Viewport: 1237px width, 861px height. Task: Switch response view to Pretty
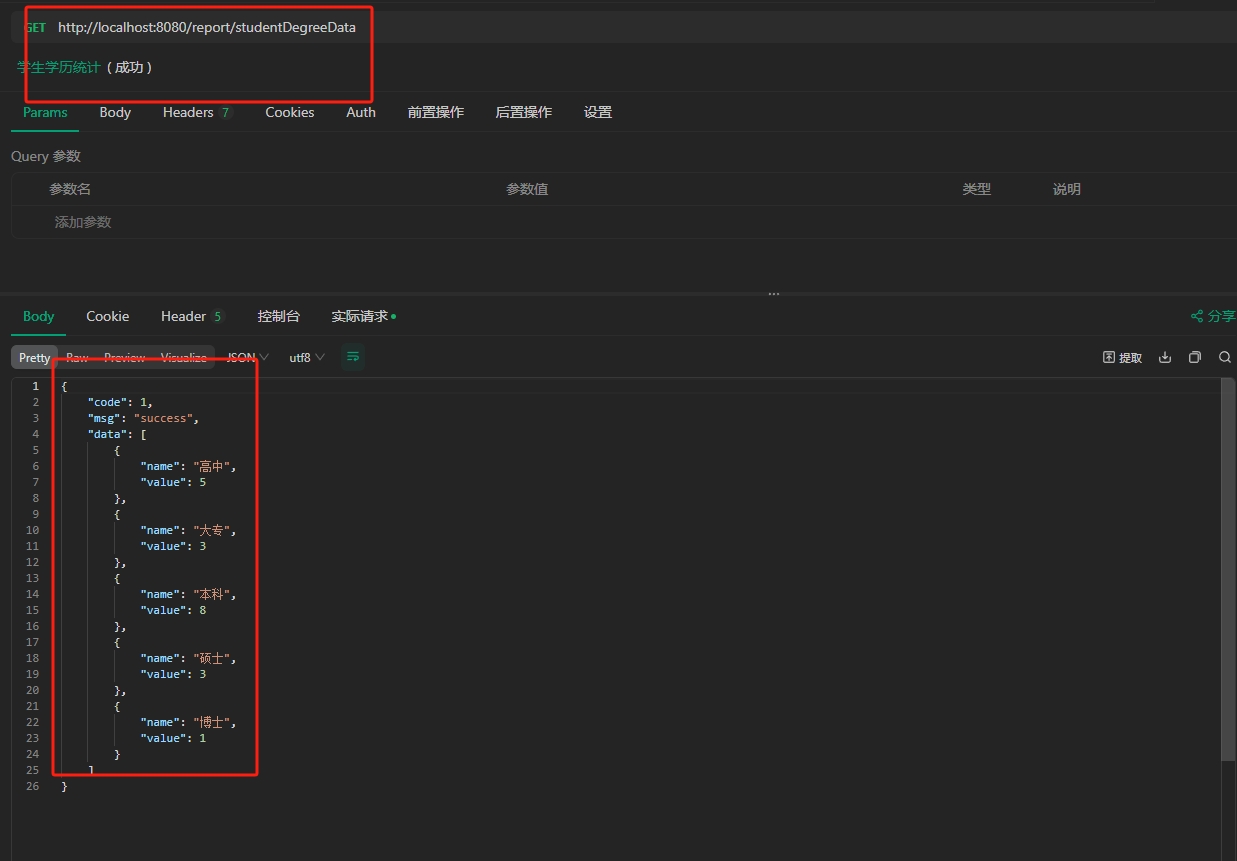pyautogui.click(x=34, y=357)
